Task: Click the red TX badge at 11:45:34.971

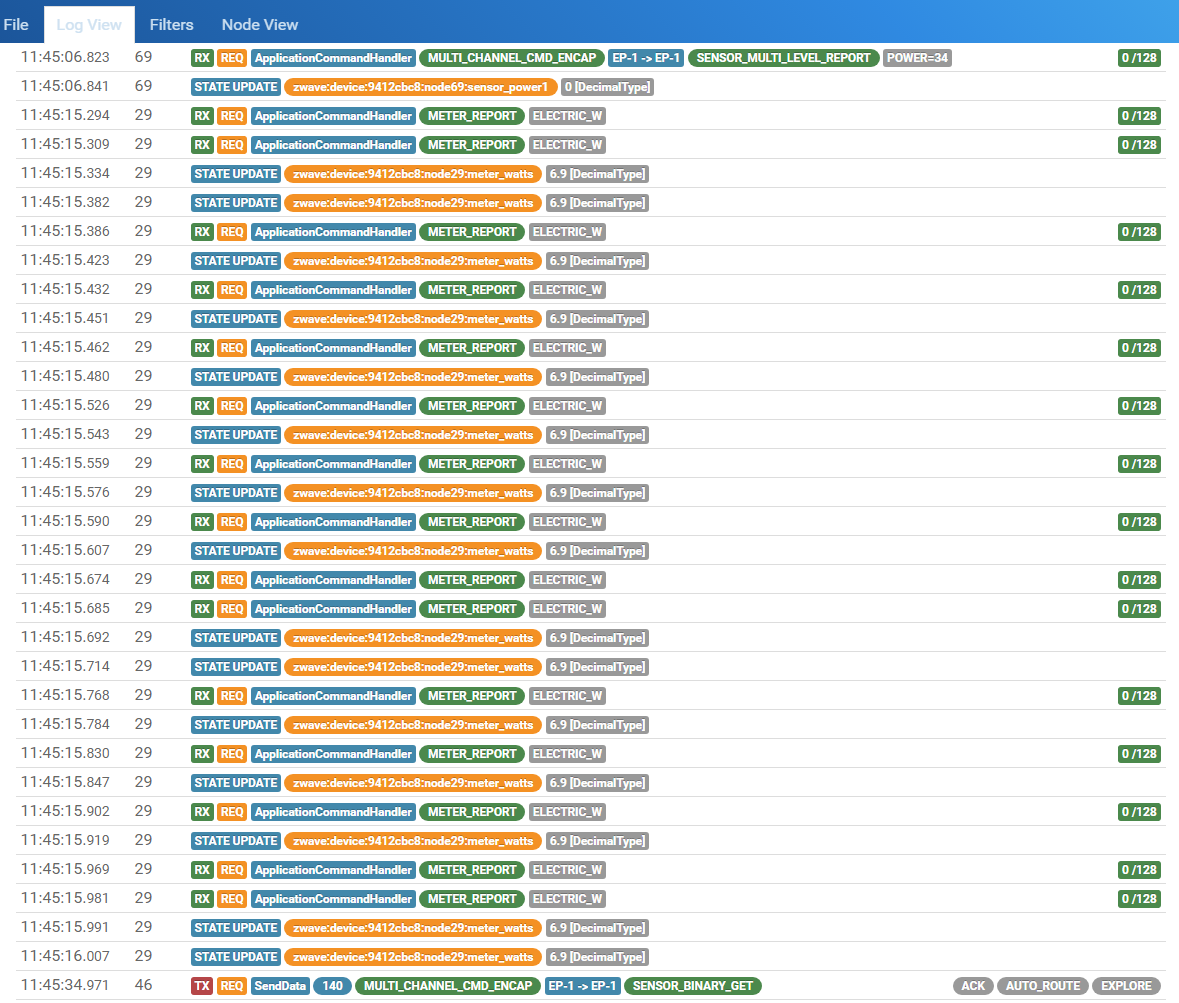Action: pos(202,986)
